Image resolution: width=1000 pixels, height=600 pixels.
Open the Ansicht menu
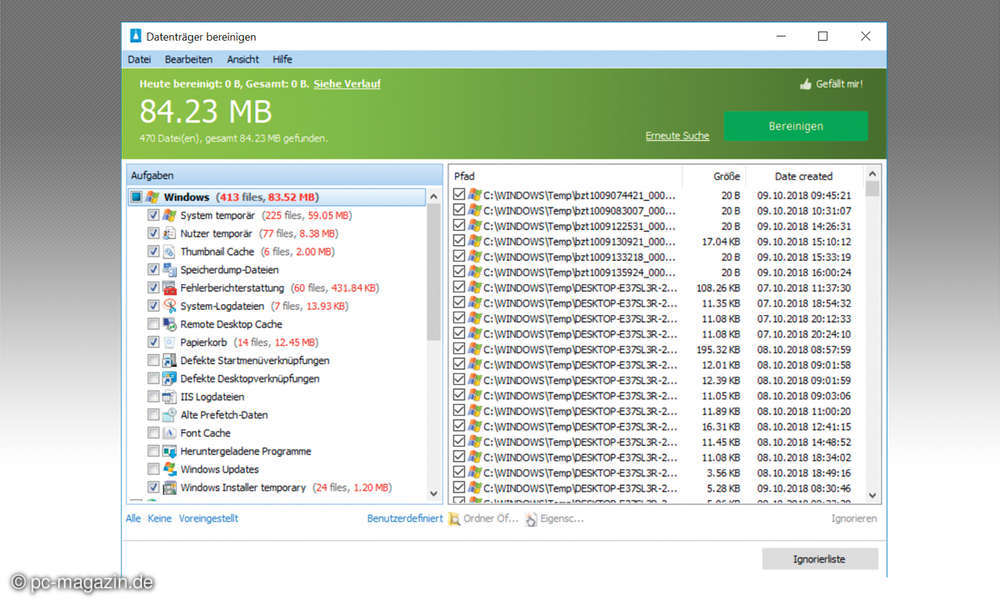(x=243, y=60)
